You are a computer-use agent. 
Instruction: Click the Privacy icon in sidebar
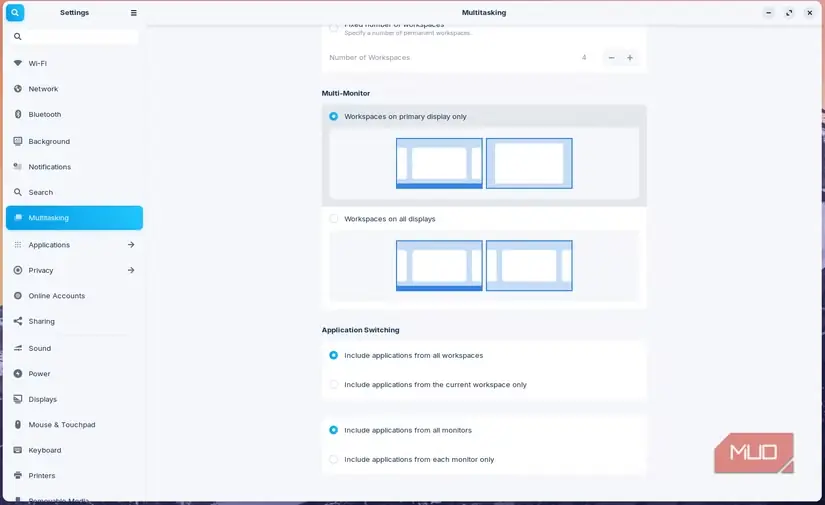(x=18, y=270)
